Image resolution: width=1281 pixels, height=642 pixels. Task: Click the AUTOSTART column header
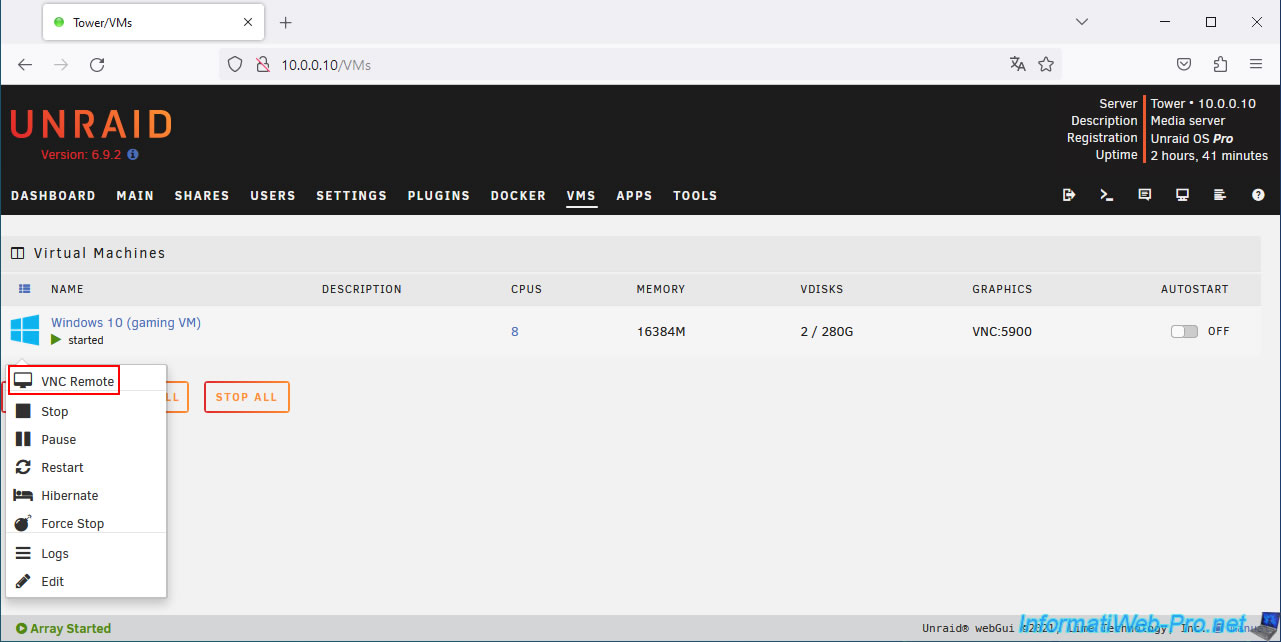[x=1195, y=289]
